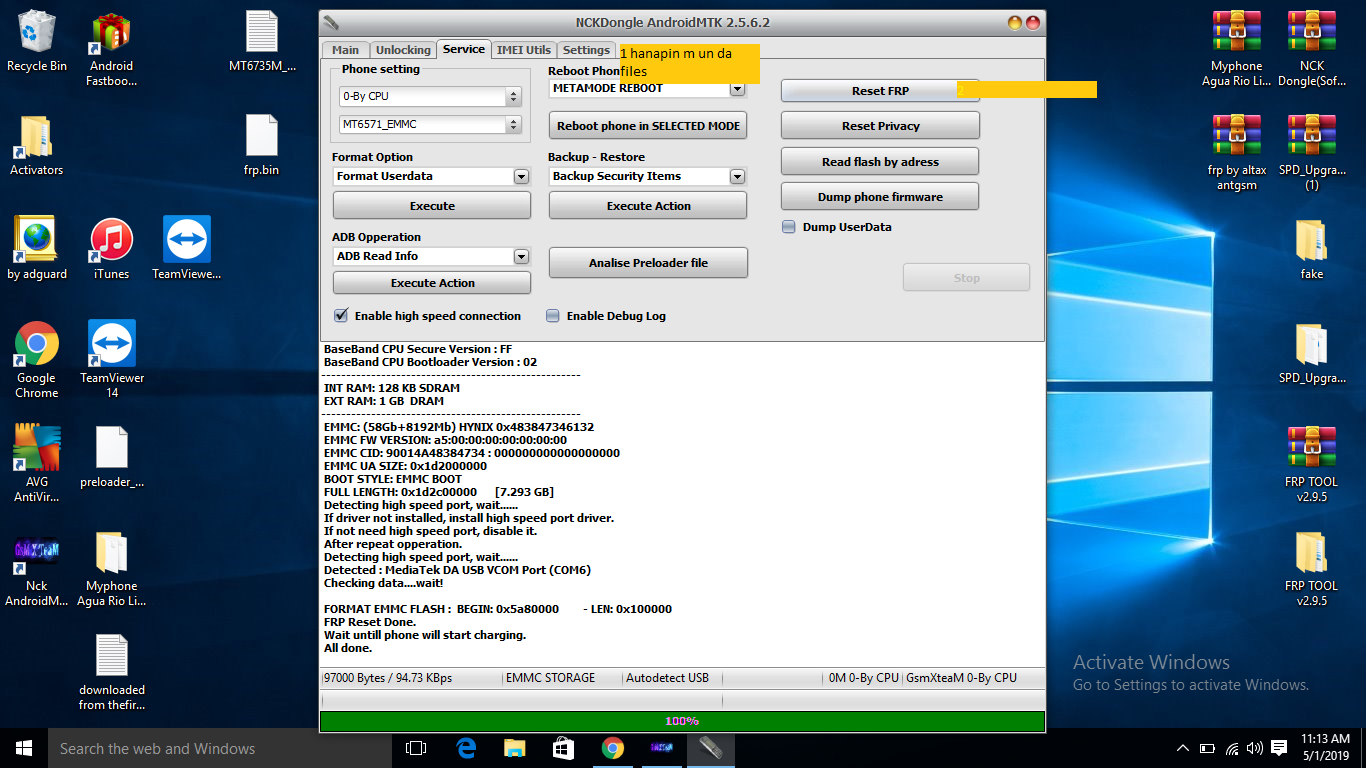Click the volume icon in the system tray
Screen dimensions: 1366x768
(x=1254, y=748)
